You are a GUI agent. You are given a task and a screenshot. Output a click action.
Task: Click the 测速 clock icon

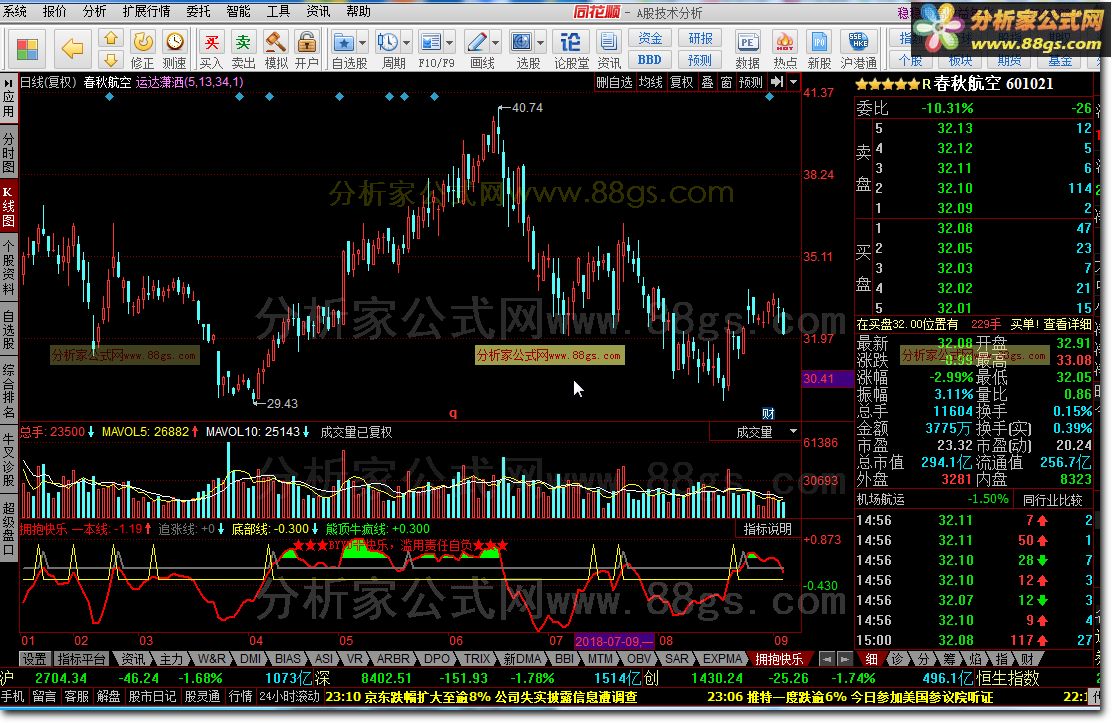coord(174,42)
